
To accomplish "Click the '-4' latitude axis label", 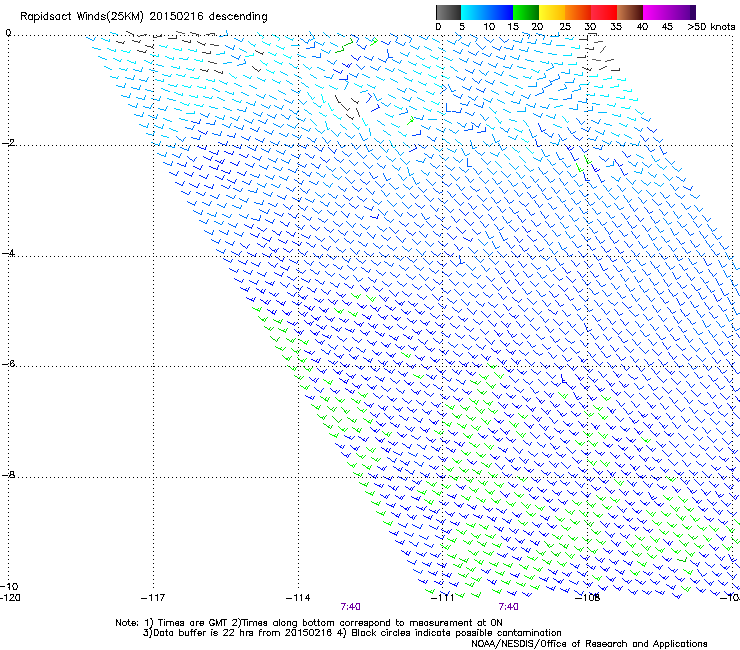I will coord(8,253).
